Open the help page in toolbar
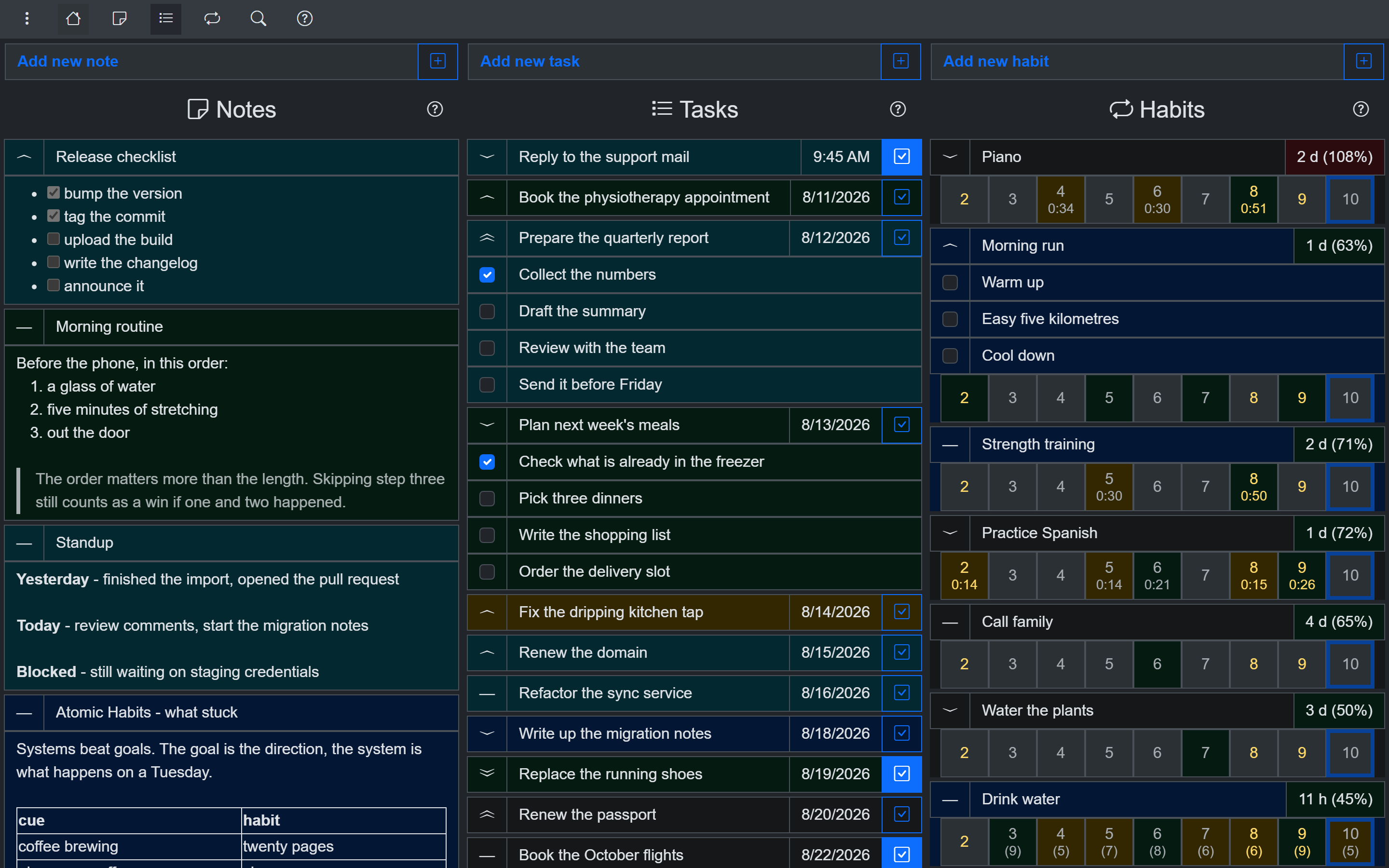Screen dimensions: 1389x868 [x=305, y=19]
